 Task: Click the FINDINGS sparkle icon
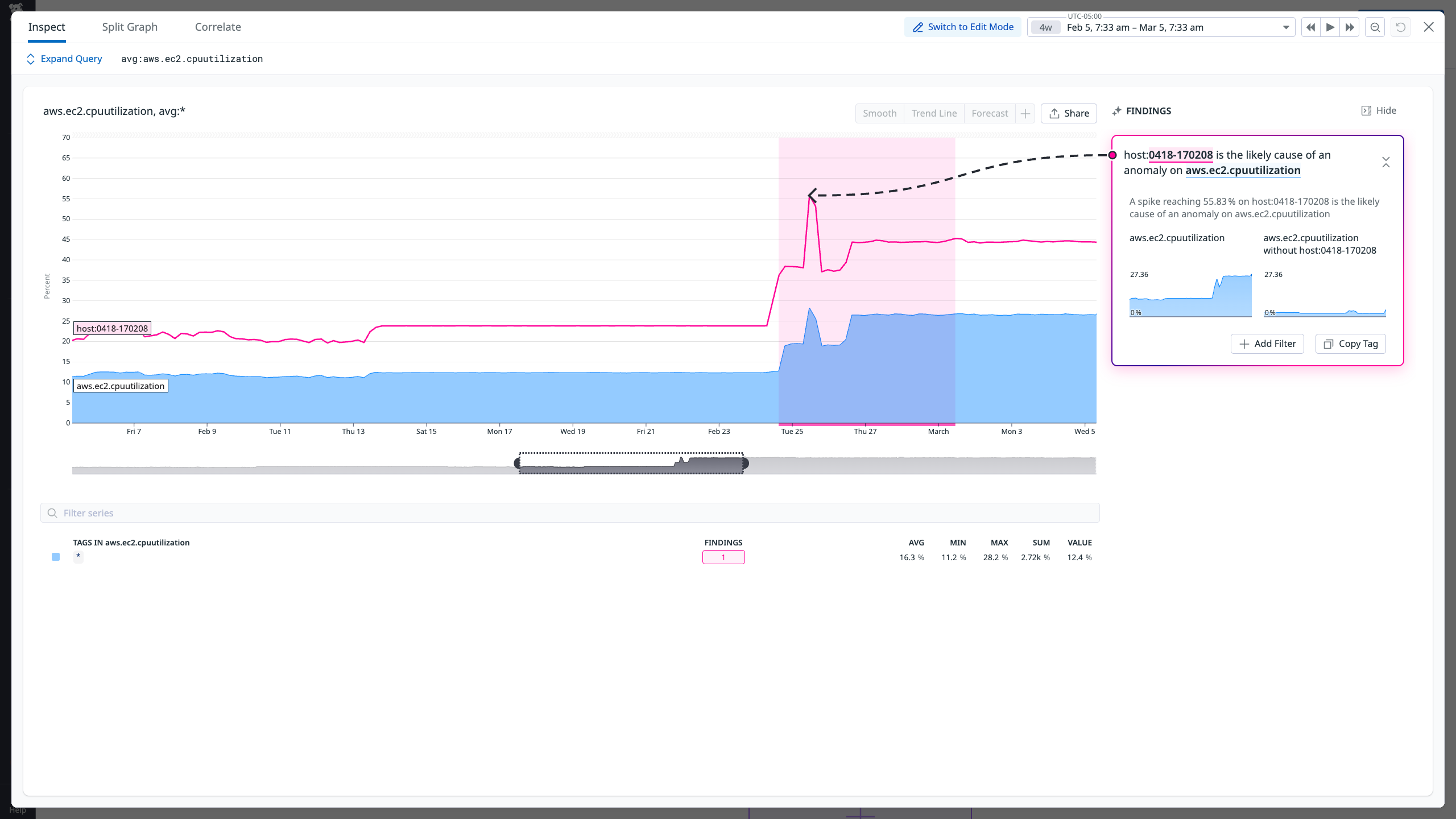pos(1116,111)
